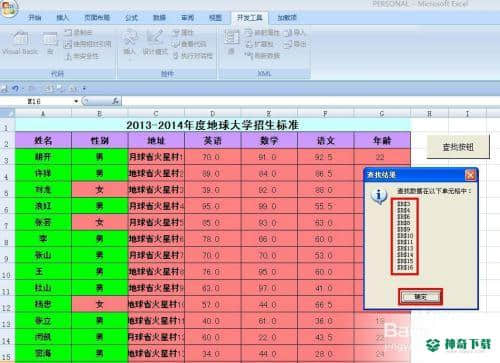Open the 插入 controls dropdown in 控件 group
Image resolution: width=500 pixels, height=363 pixels.
pyautogui.click(x=129, y=43)
